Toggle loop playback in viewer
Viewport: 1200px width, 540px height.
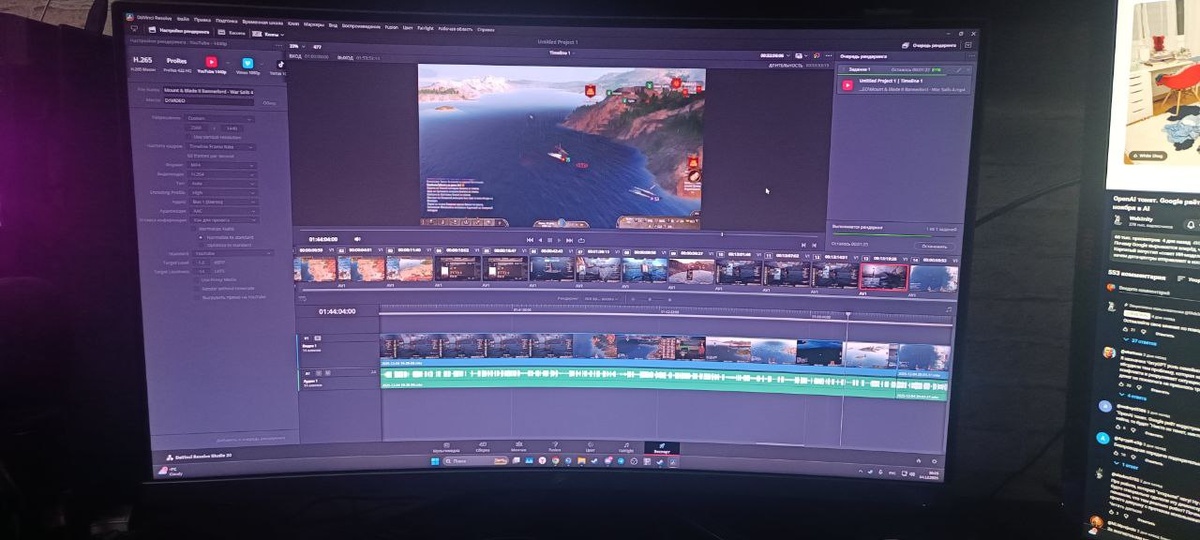[x=582, y=240]
